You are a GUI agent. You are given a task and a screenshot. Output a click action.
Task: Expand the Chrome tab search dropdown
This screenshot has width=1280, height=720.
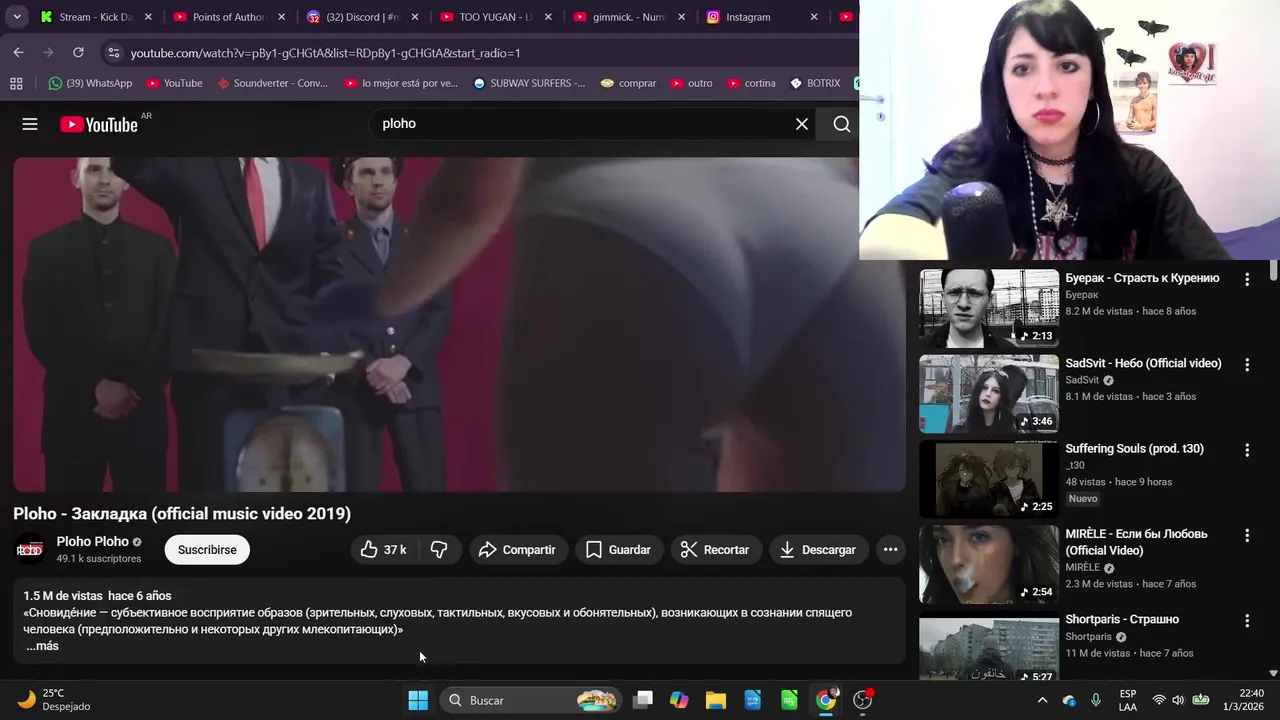(x=17, y=17)
